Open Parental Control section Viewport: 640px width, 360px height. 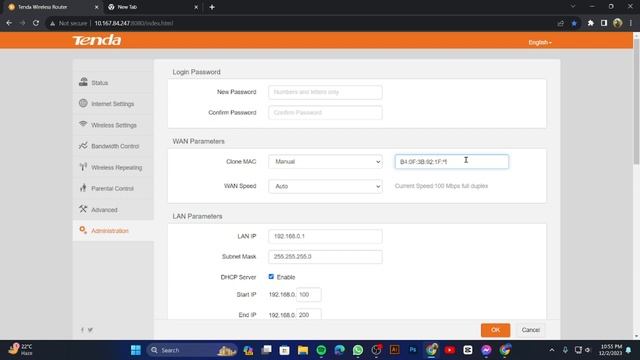point(112,189)
